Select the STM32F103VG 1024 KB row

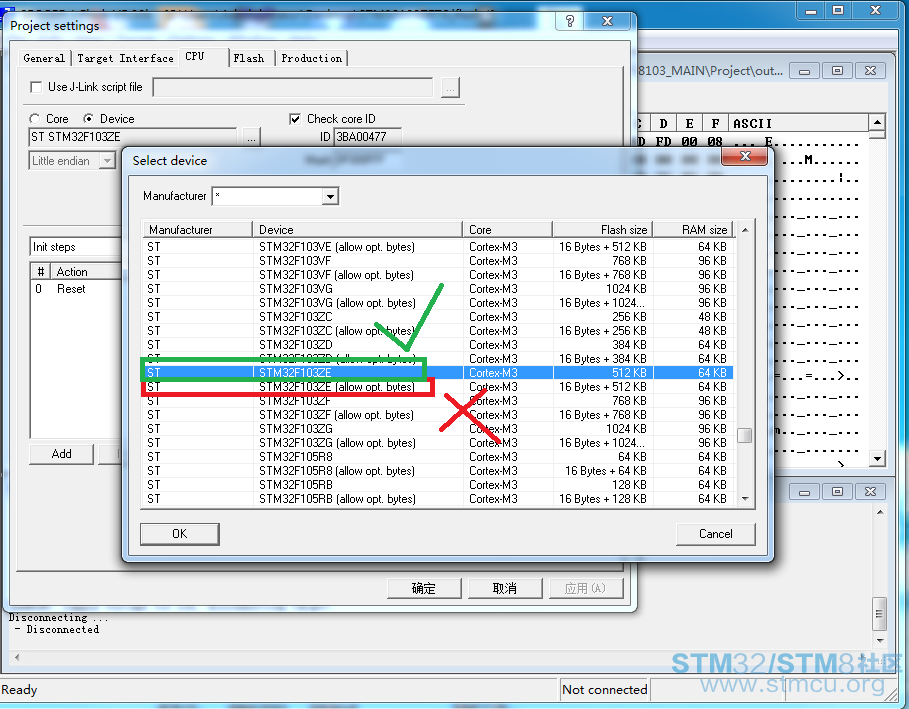click(438, 289)
